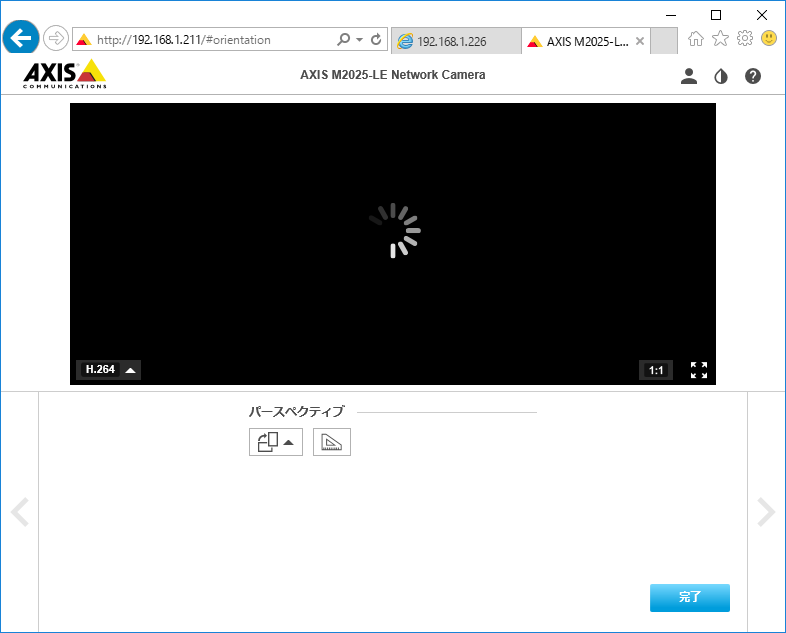Open a new blank tab
The height and width of the screenshot is (633, 786).
click(x=664, y=41)
